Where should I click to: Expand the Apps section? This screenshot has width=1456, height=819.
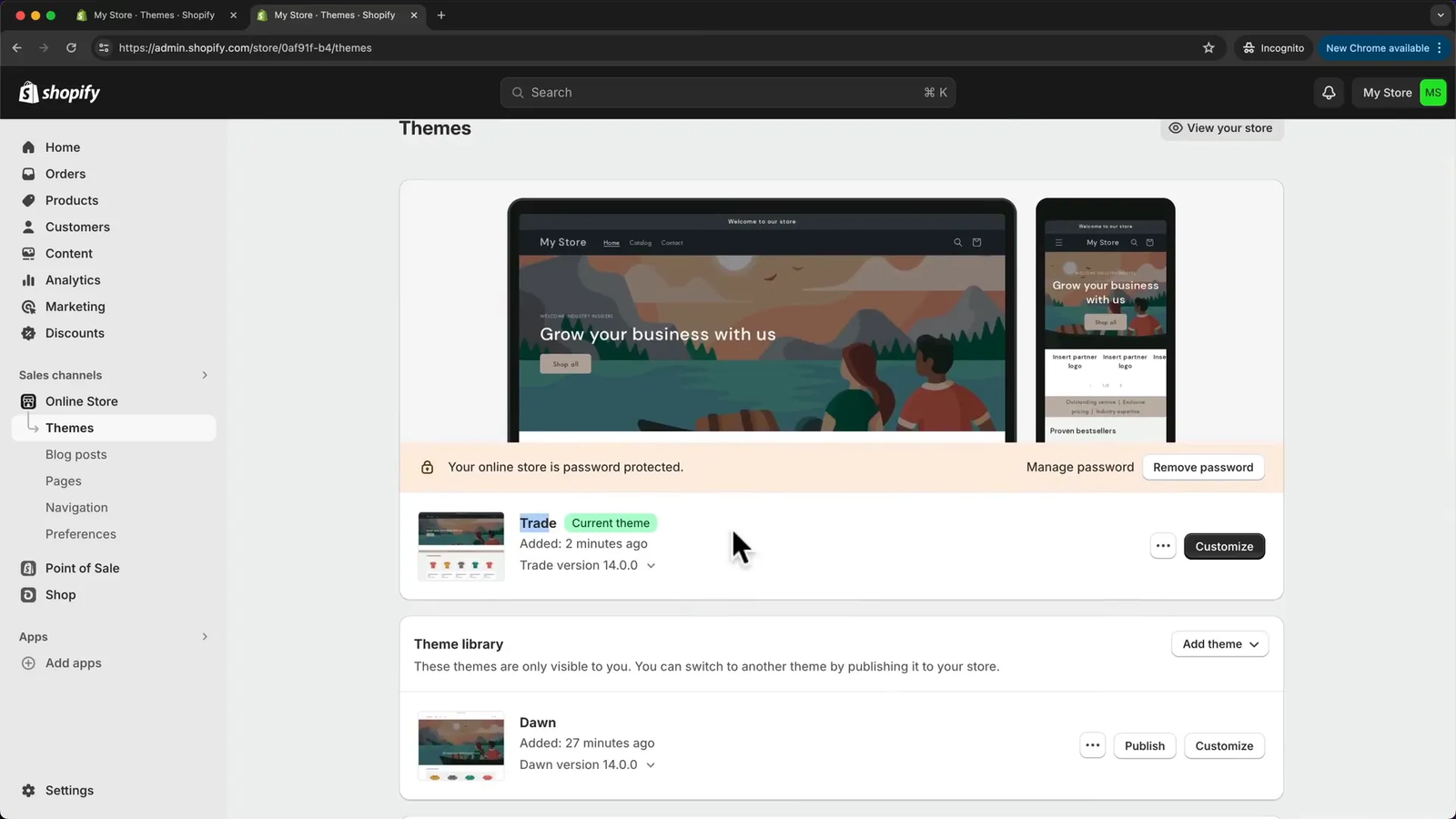pos(205,637)
